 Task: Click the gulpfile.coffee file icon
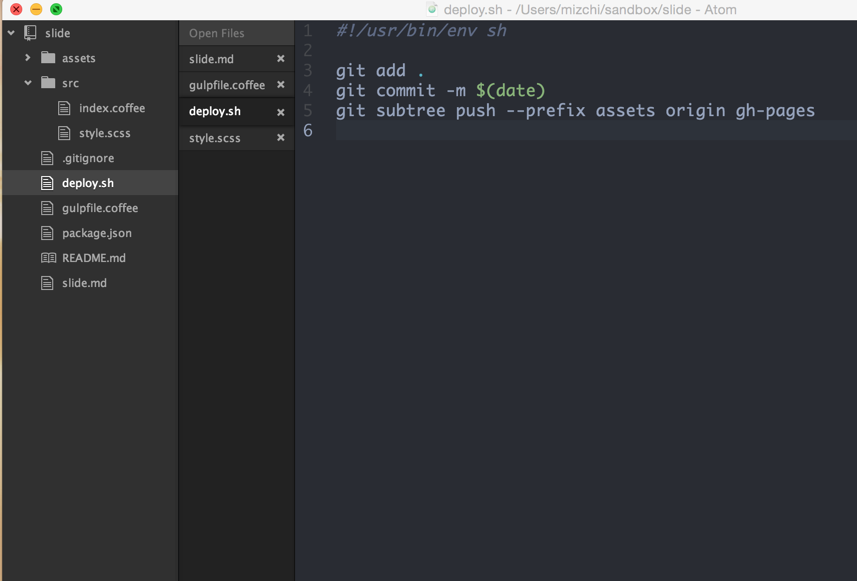pyautogui.click(x=48, y=208)
